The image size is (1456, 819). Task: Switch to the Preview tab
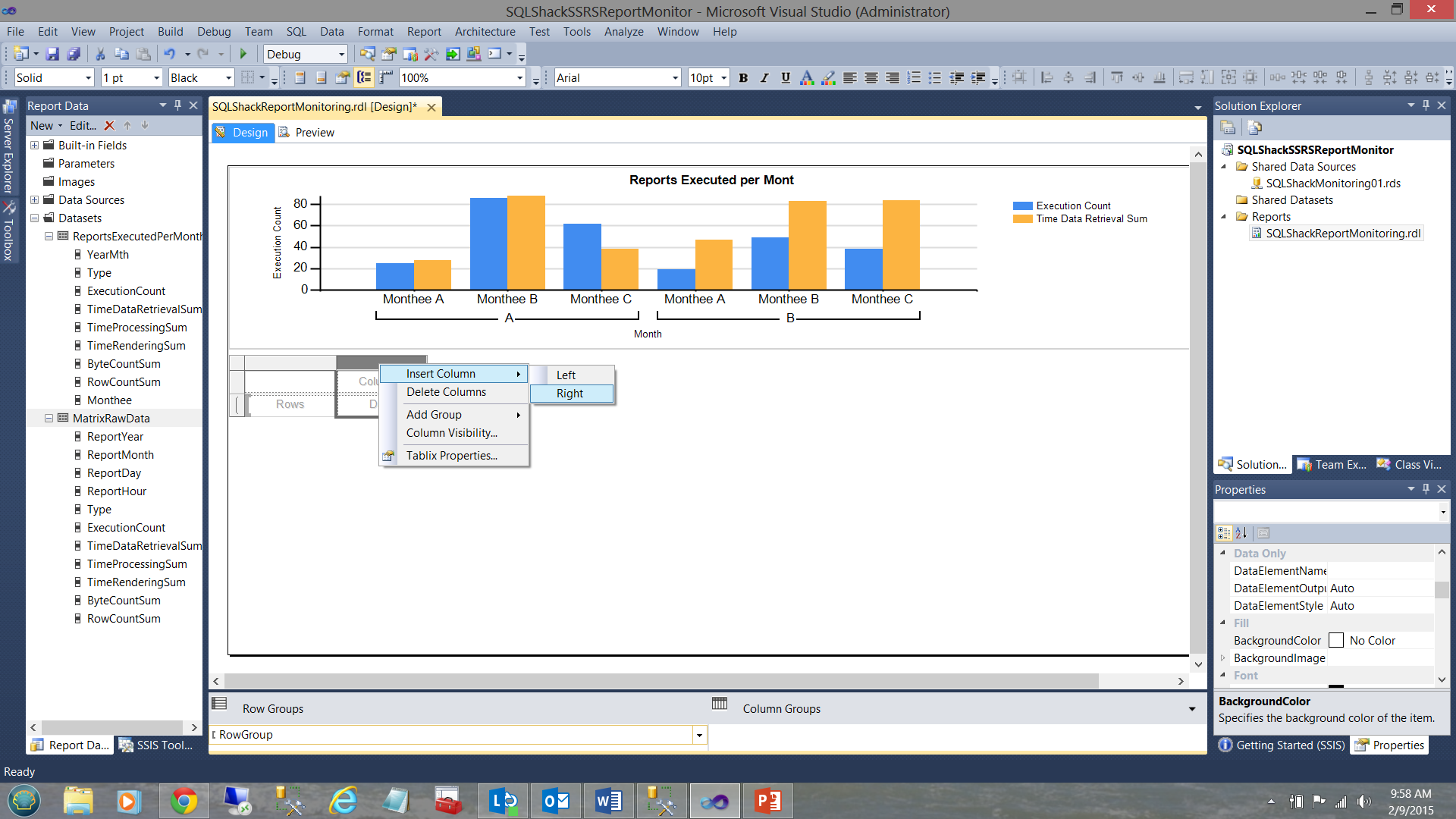[x=314, y=132]
